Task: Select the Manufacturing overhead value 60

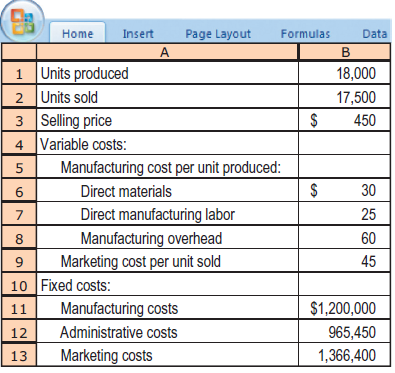Action: pyautogui.click(x=345, y=238)
